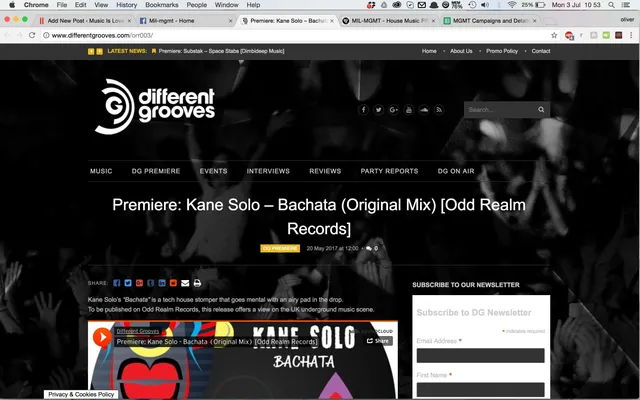Open About Us page
Viewport: 640px width, 400px height.
[x=461, y=51]
